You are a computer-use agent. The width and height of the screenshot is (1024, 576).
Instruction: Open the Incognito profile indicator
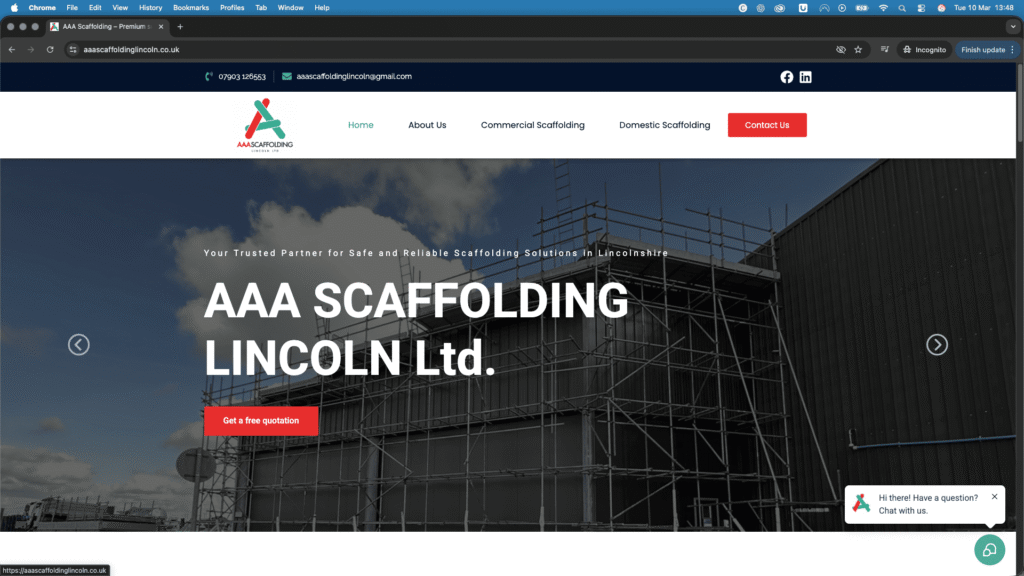(x=925, y=50)
